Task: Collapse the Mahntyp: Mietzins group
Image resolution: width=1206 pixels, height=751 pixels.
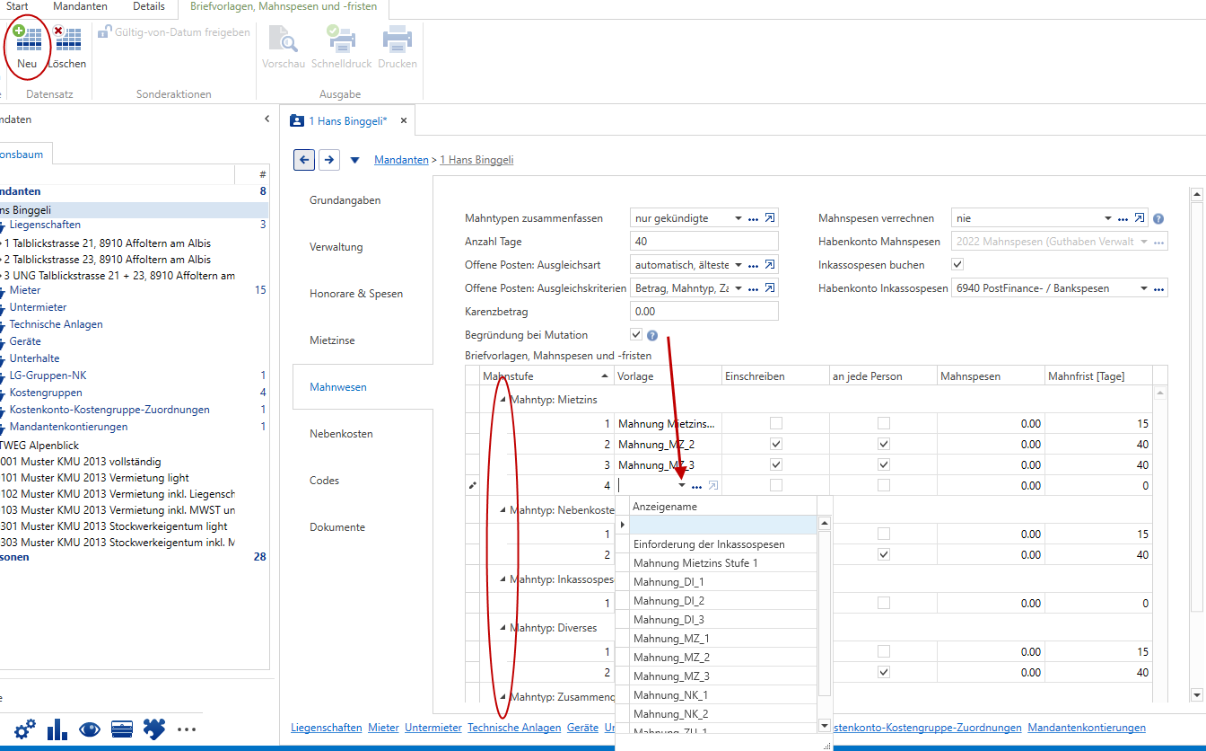Action: point(502,400)
